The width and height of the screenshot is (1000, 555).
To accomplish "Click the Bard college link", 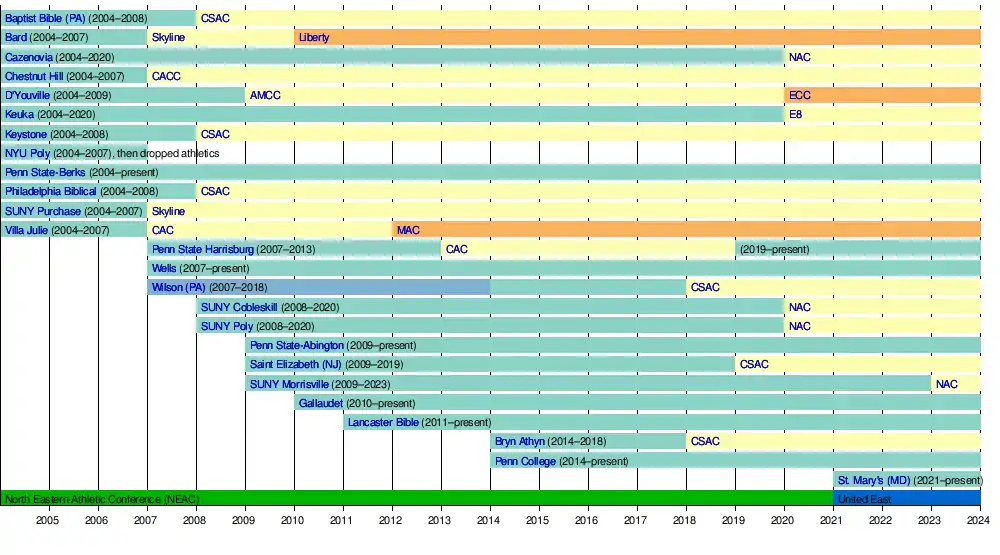I will pos(16,37).
